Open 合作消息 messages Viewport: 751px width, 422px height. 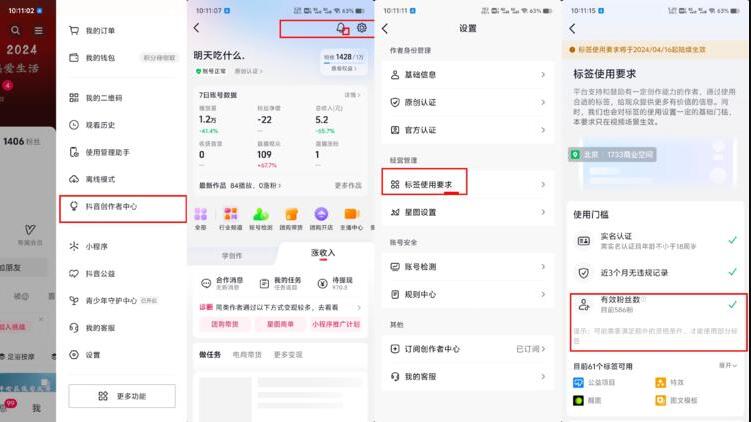[223, 283]
